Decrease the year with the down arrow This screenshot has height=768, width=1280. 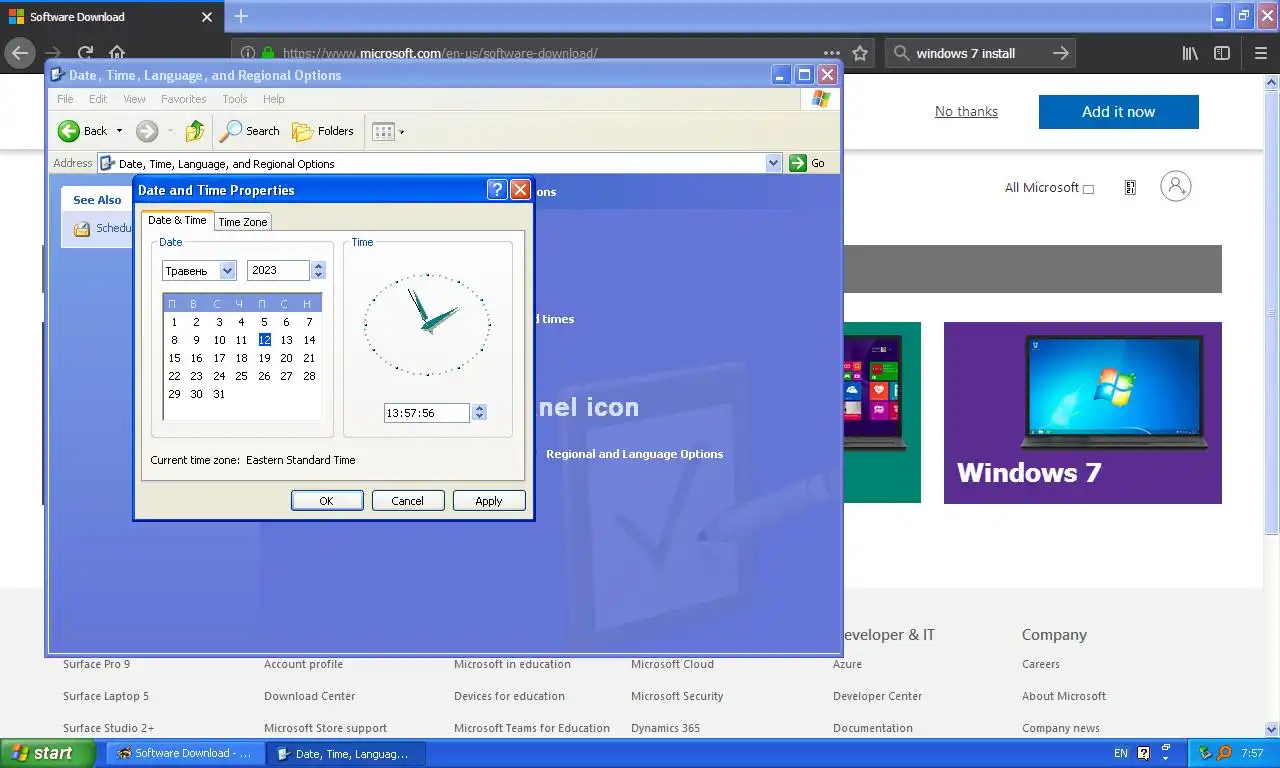click(318, 275)
